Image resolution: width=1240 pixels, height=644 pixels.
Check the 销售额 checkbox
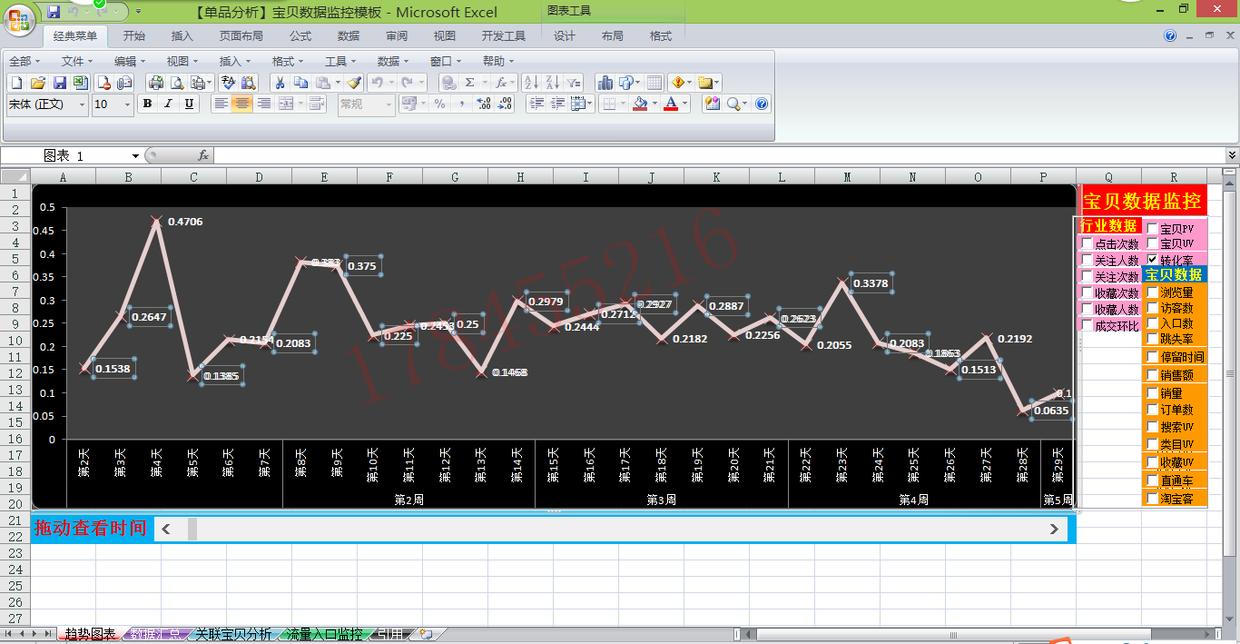[x=1152, y=374]
